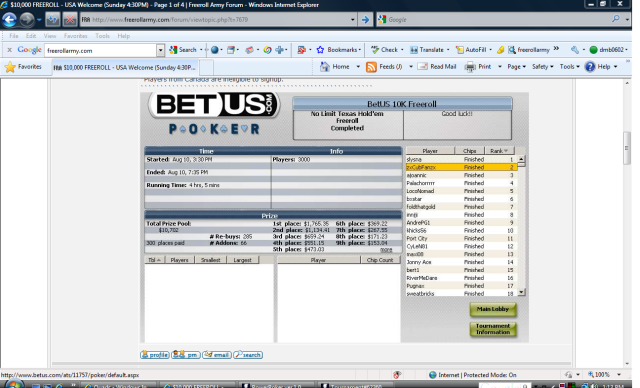
Task: Open Favorites star in the toolbar
Action: pos(10,67)
